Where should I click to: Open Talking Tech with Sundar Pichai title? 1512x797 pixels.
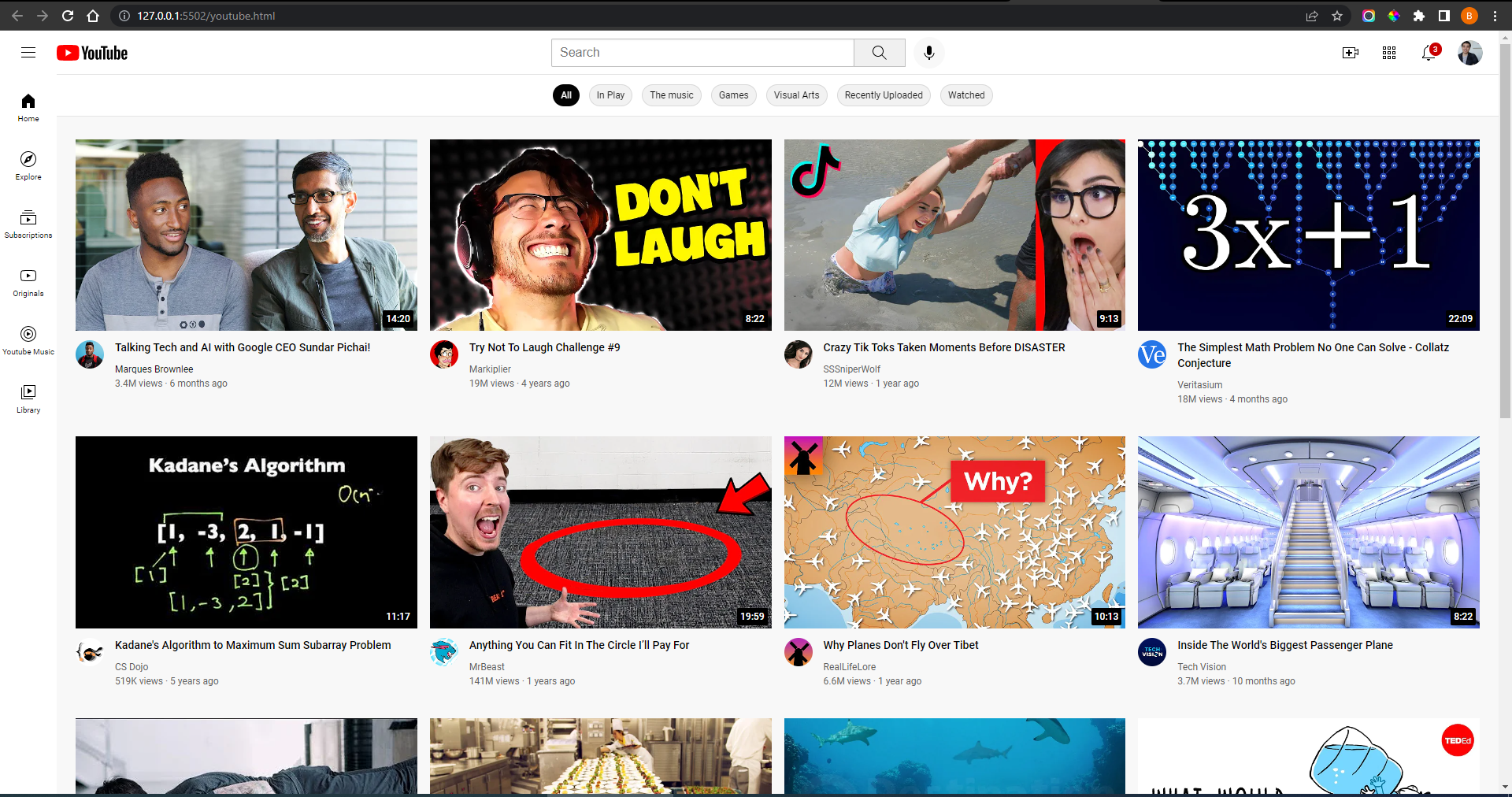pos(243,347)
